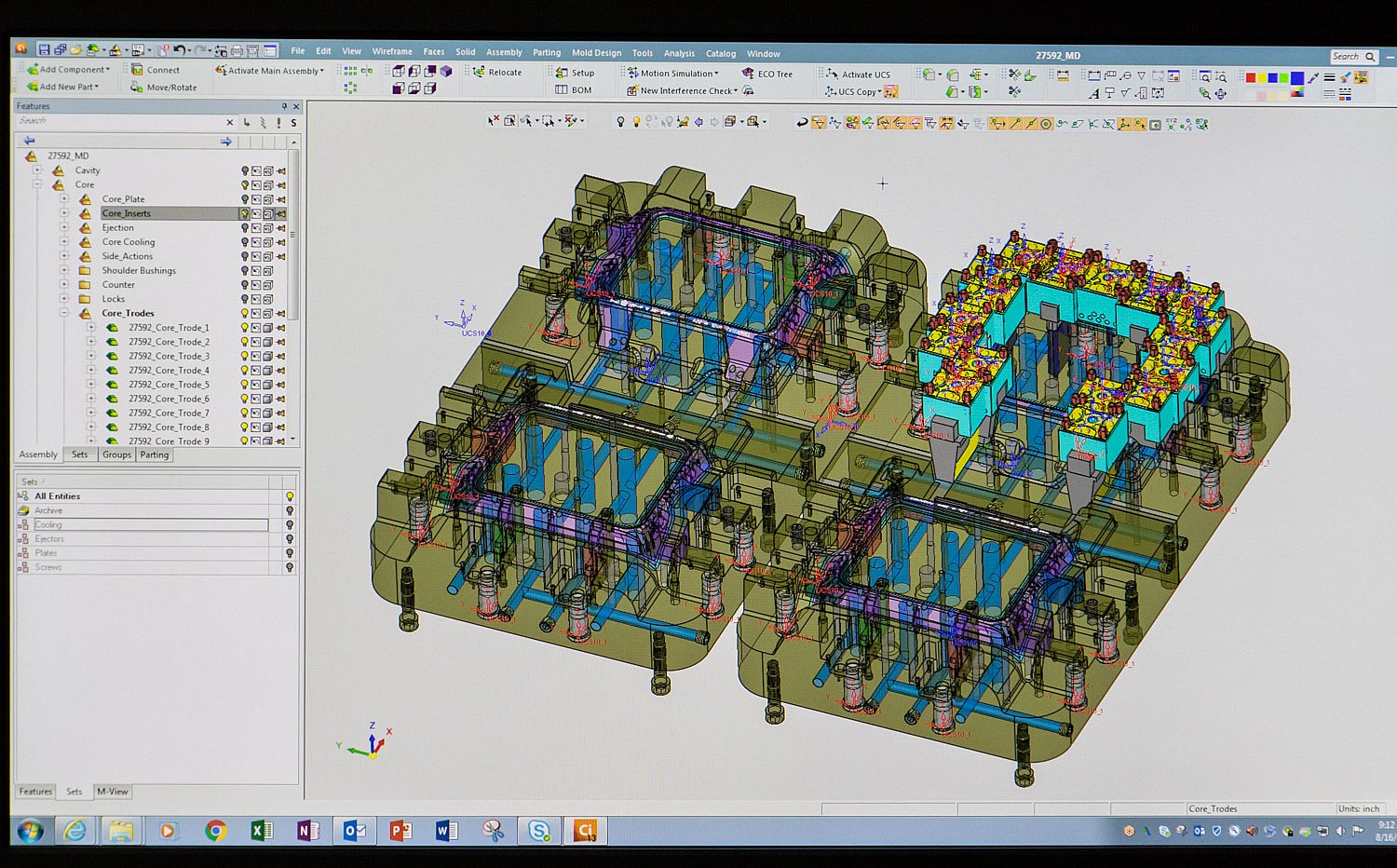Select the red color swatch
Screen dimensions: 1397x868
click(x=1251, y=77)
